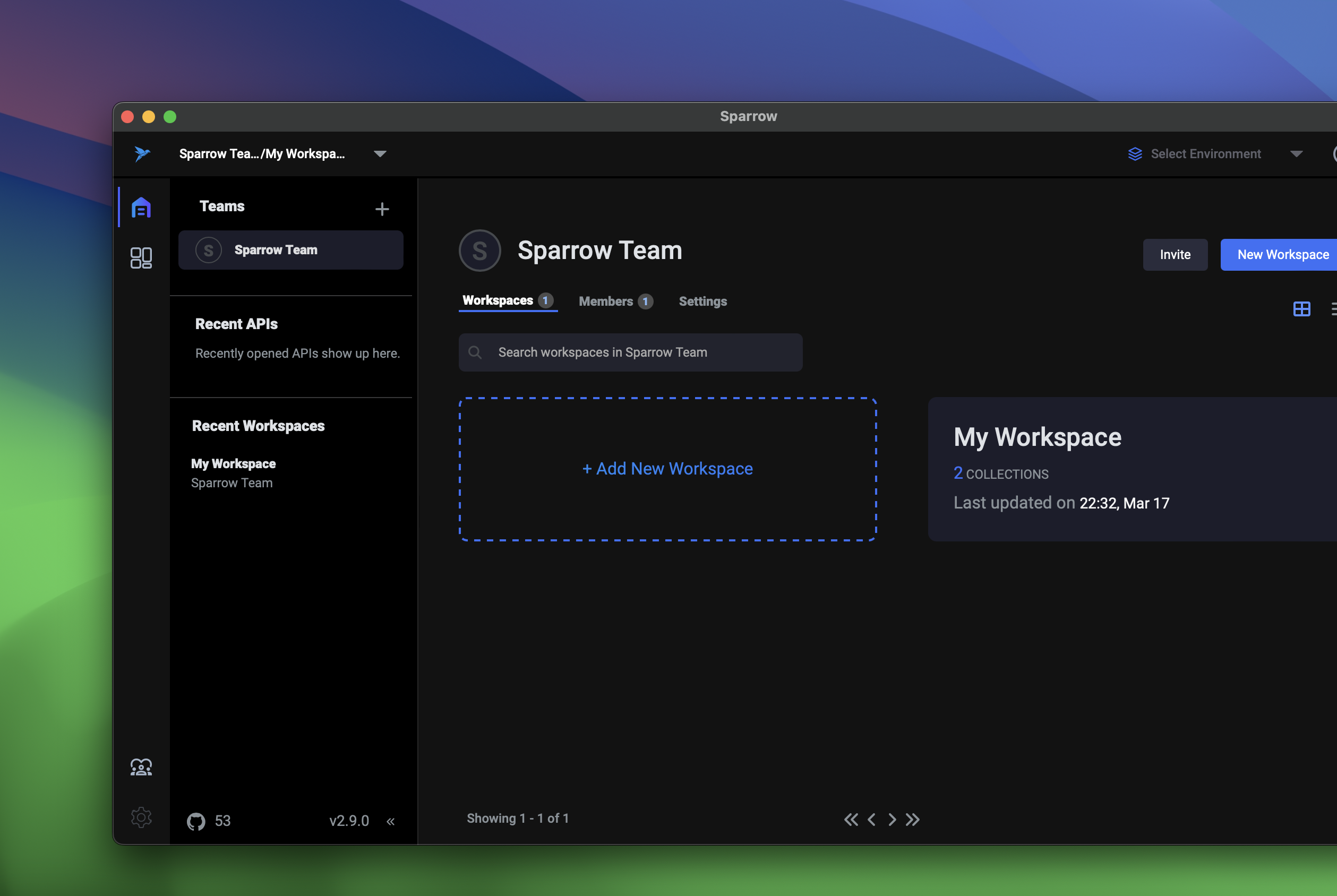Click the Showing 1 - 1 of 1 text
1337x896 pixels.
(x=517, y=819)
